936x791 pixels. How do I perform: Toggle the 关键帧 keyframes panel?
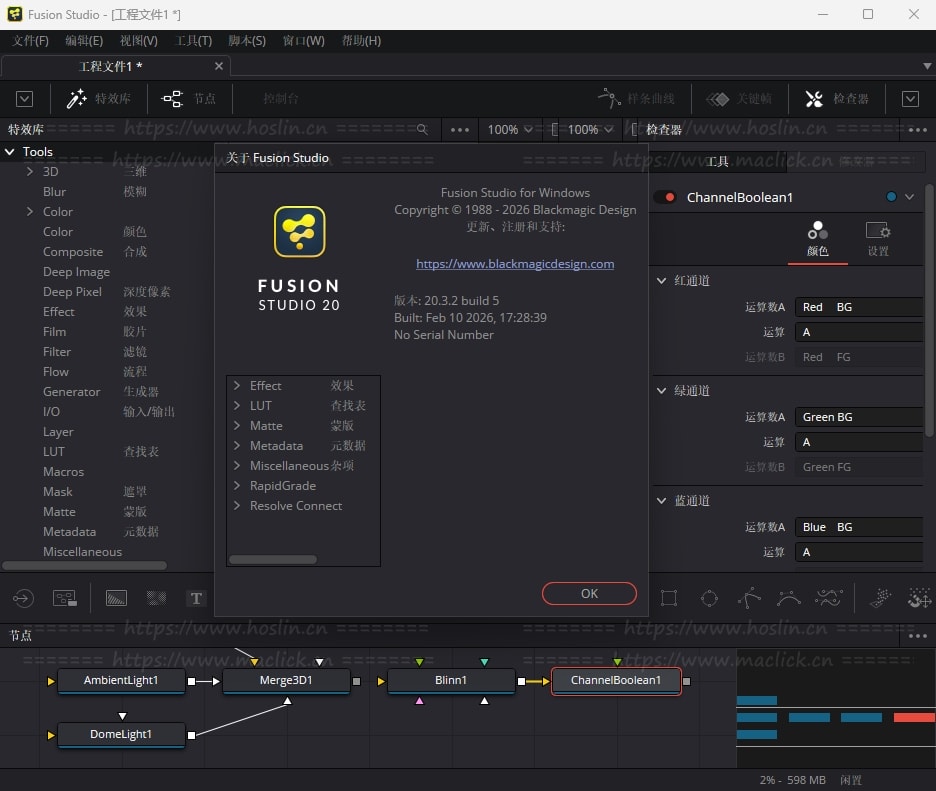pyautogui.click(x=739, y=99)
